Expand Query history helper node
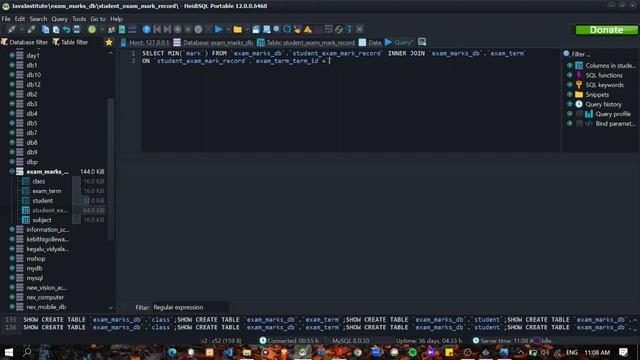 click(x=569, y=104)
